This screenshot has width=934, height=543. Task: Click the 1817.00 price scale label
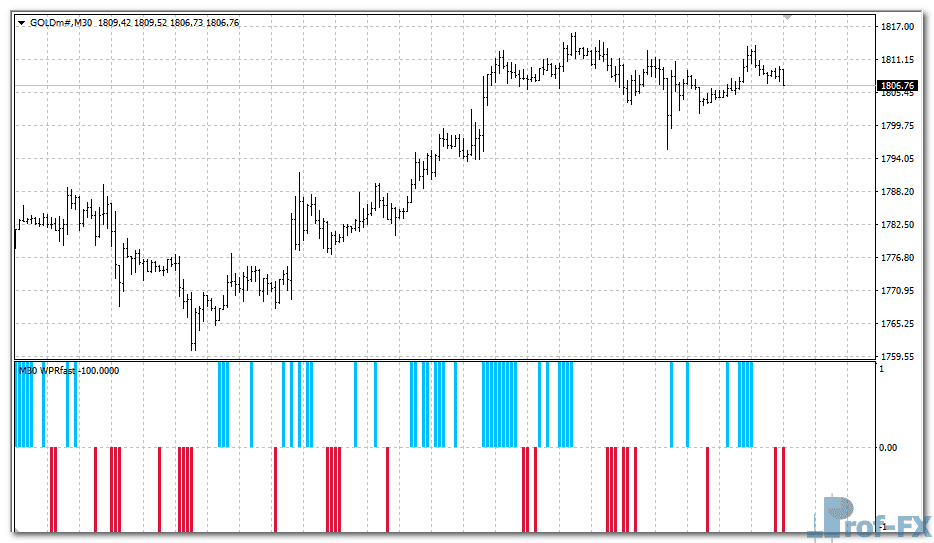coord(896,27)
